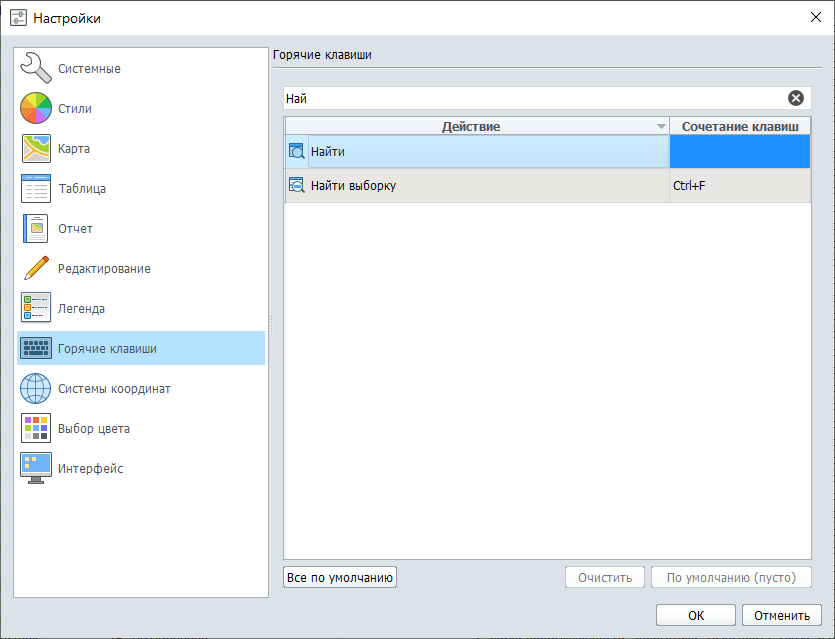This screenshot has height=639, width=835.
Task: Sort by the Действие column header
Action: tap(470, 126)
